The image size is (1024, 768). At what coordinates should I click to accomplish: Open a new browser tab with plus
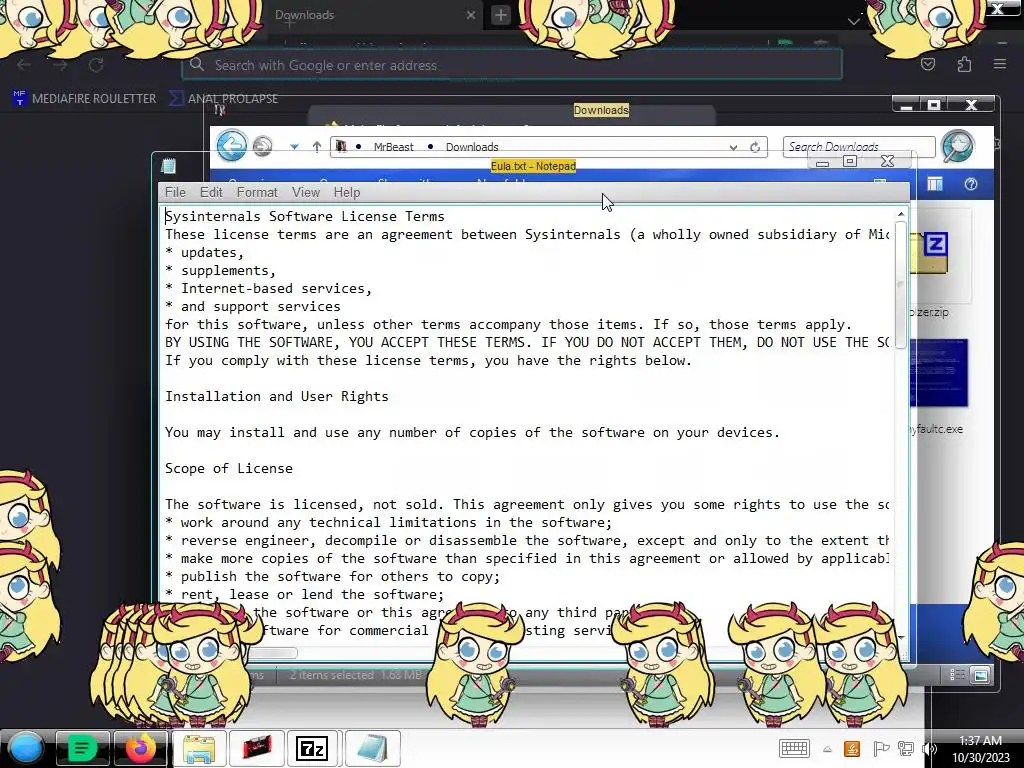point(500,14)
